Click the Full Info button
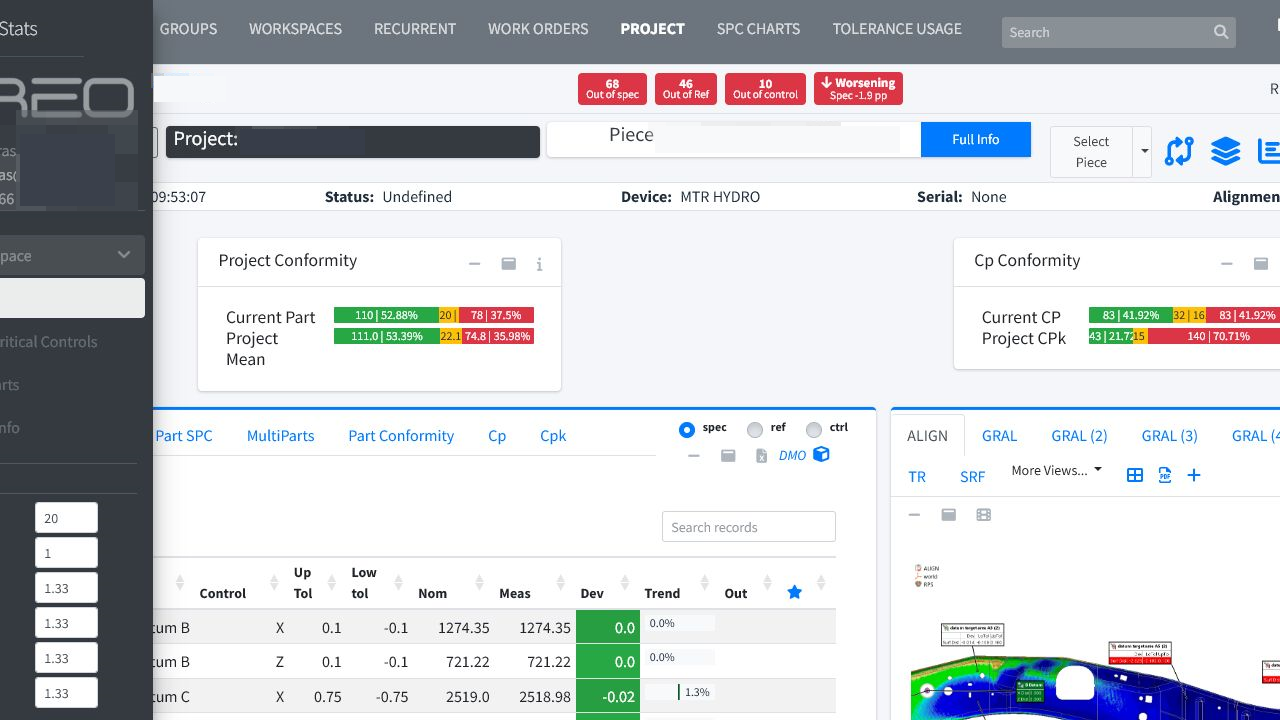Screen dimensions: 1280x720 (976, 139)
